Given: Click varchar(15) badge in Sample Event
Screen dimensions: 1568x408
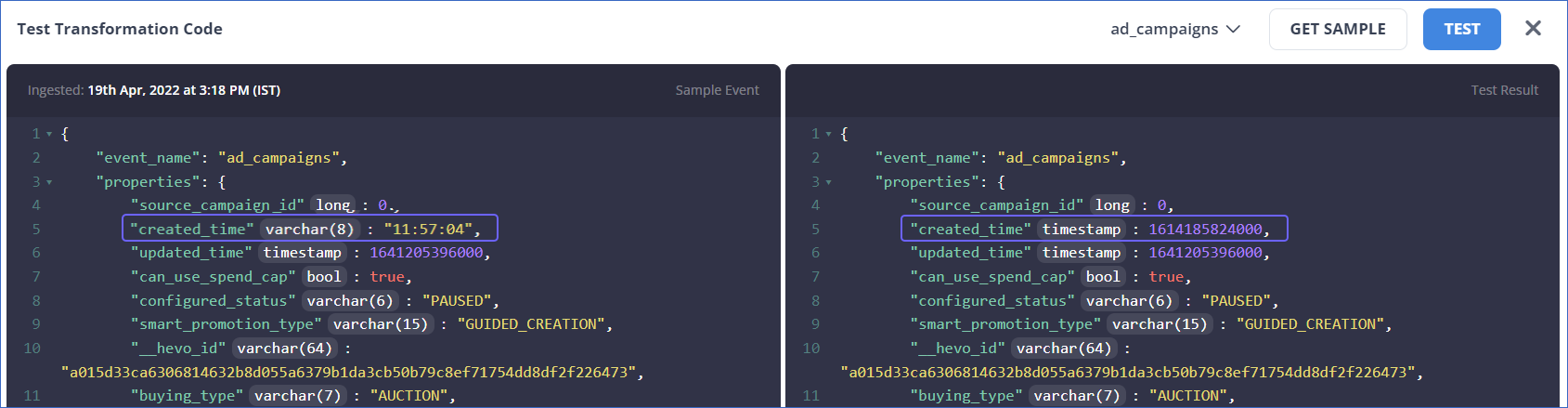Looking at the screenshot, I should click(x=381, y=324).
